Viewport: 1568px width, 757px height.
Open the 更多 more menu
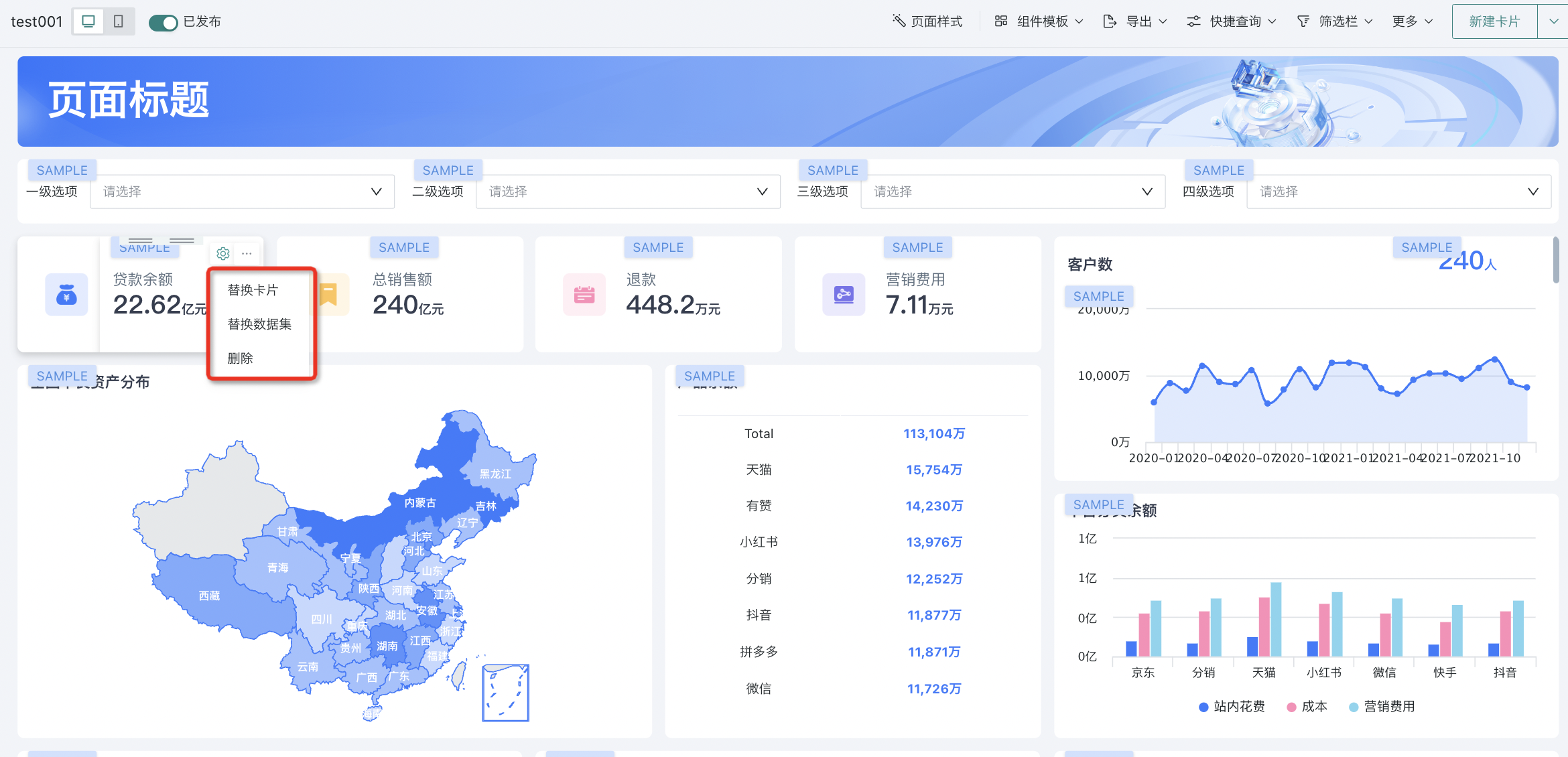(x=1413, y=21)
